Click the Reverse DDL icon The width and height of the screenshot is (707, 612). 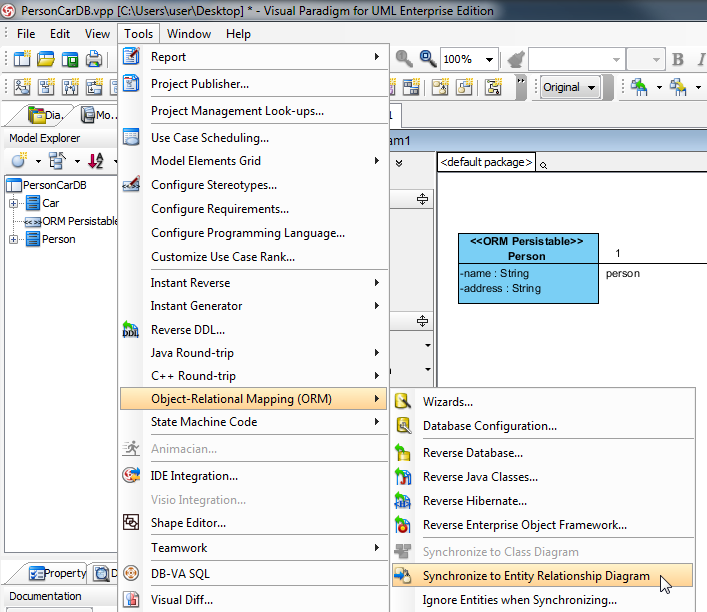(x=131, y=329)
